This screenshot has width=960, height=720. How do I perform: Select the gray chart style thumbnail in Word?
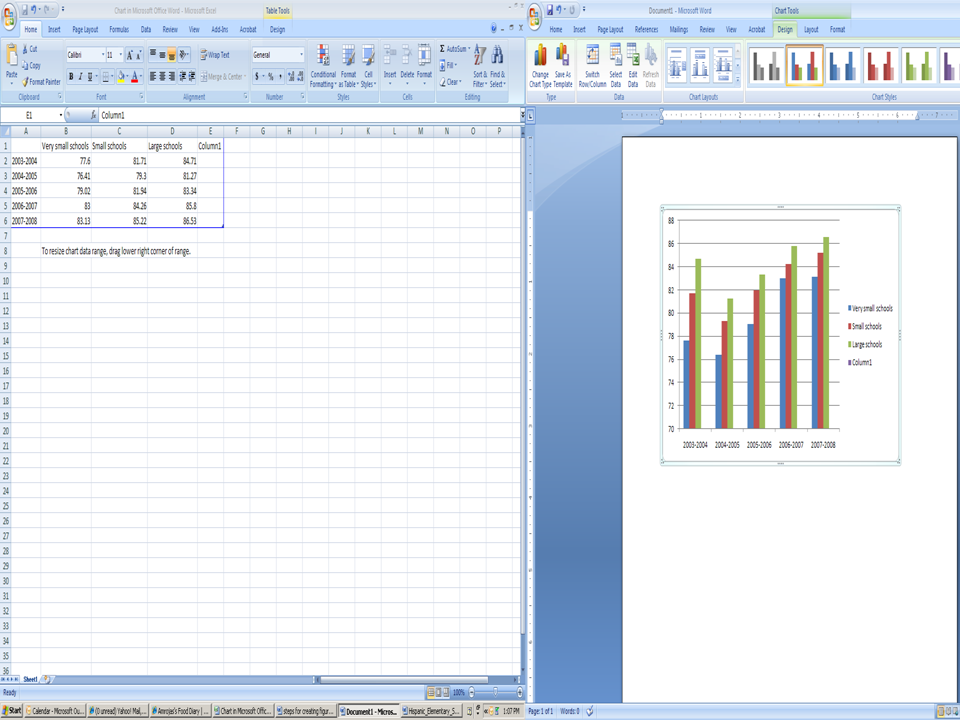pos(765,66)
